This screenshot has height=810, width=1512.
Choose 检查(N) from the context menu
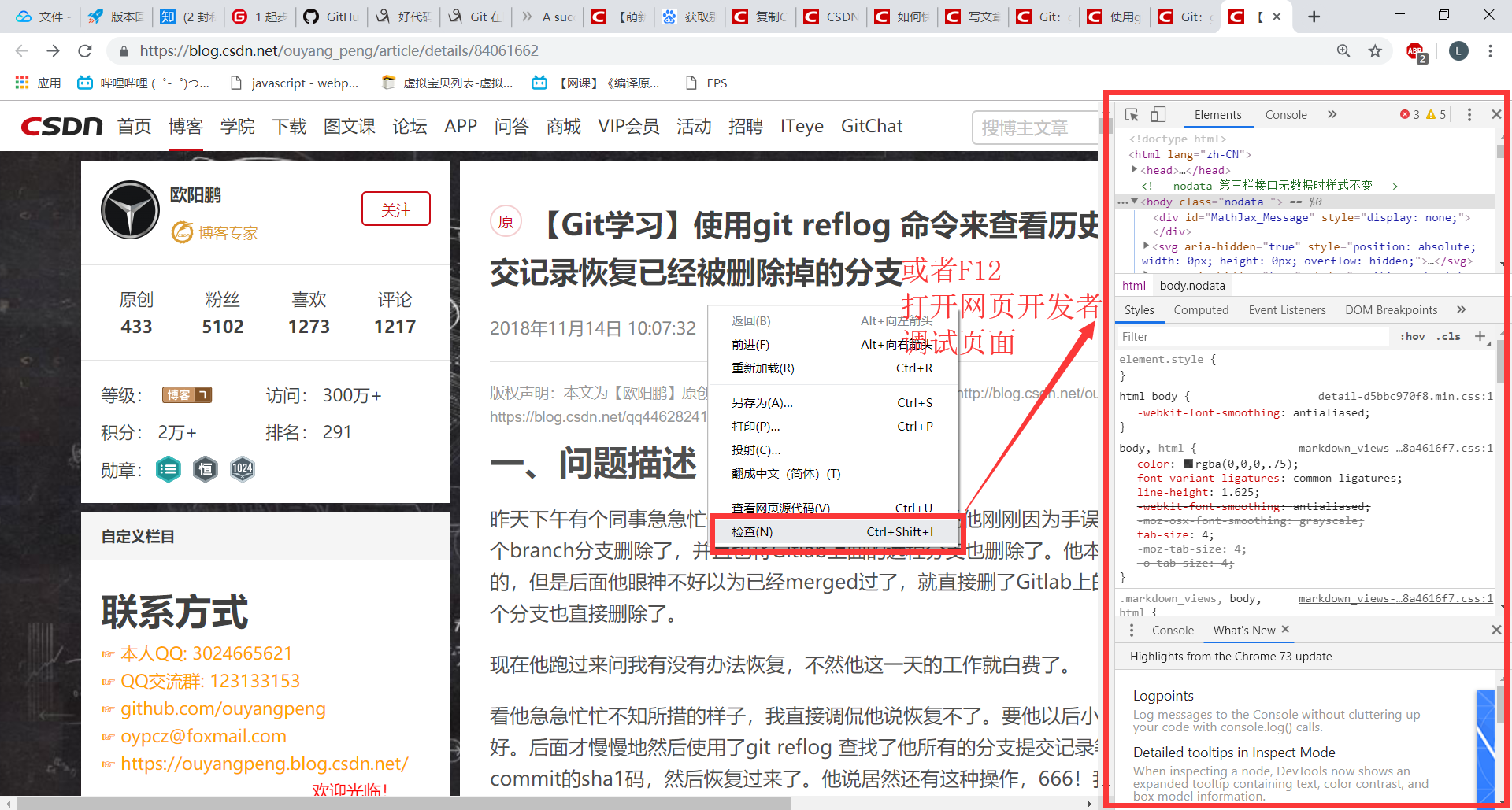coord(833,531)
